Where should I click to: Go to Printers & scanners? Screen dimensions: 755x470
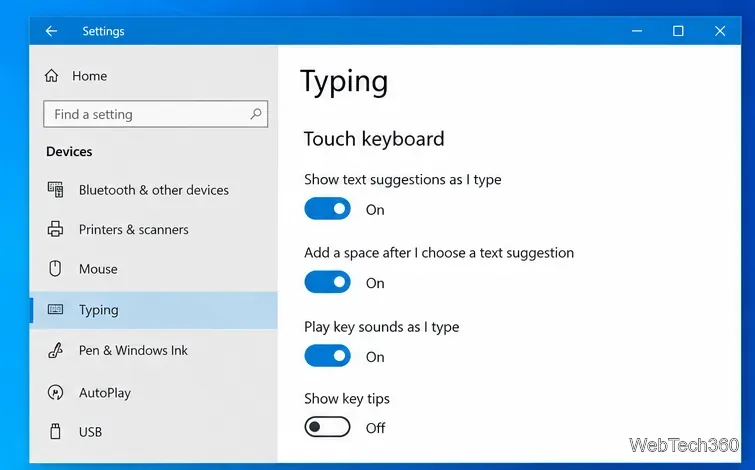(x=133, y=230)
